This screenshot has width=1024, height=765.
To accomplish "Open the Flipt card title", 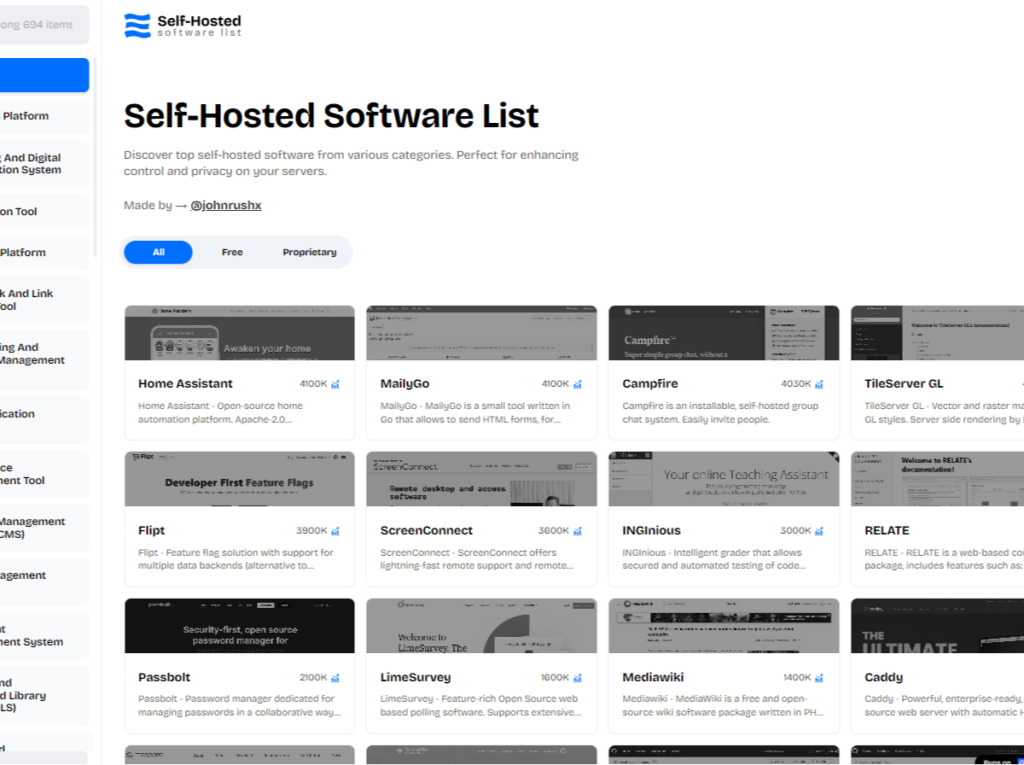I will point(152,530).
